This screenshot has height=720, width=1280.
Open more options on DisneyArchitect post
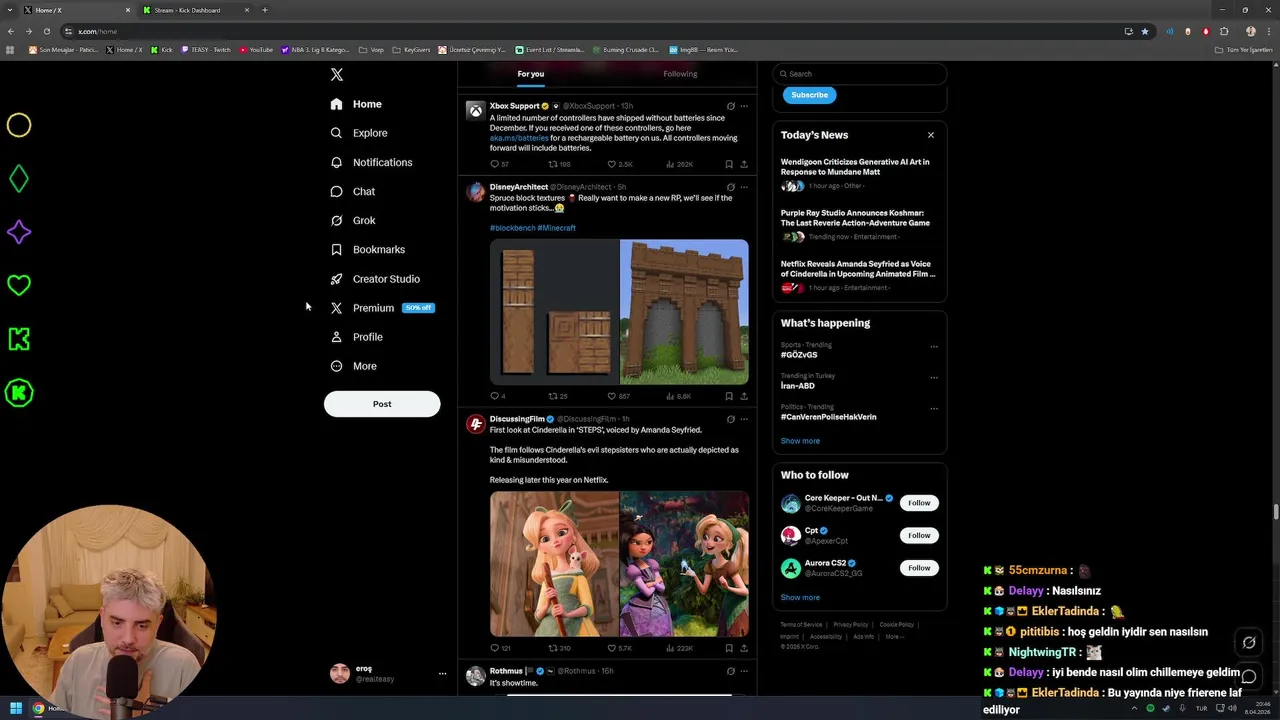744,187
